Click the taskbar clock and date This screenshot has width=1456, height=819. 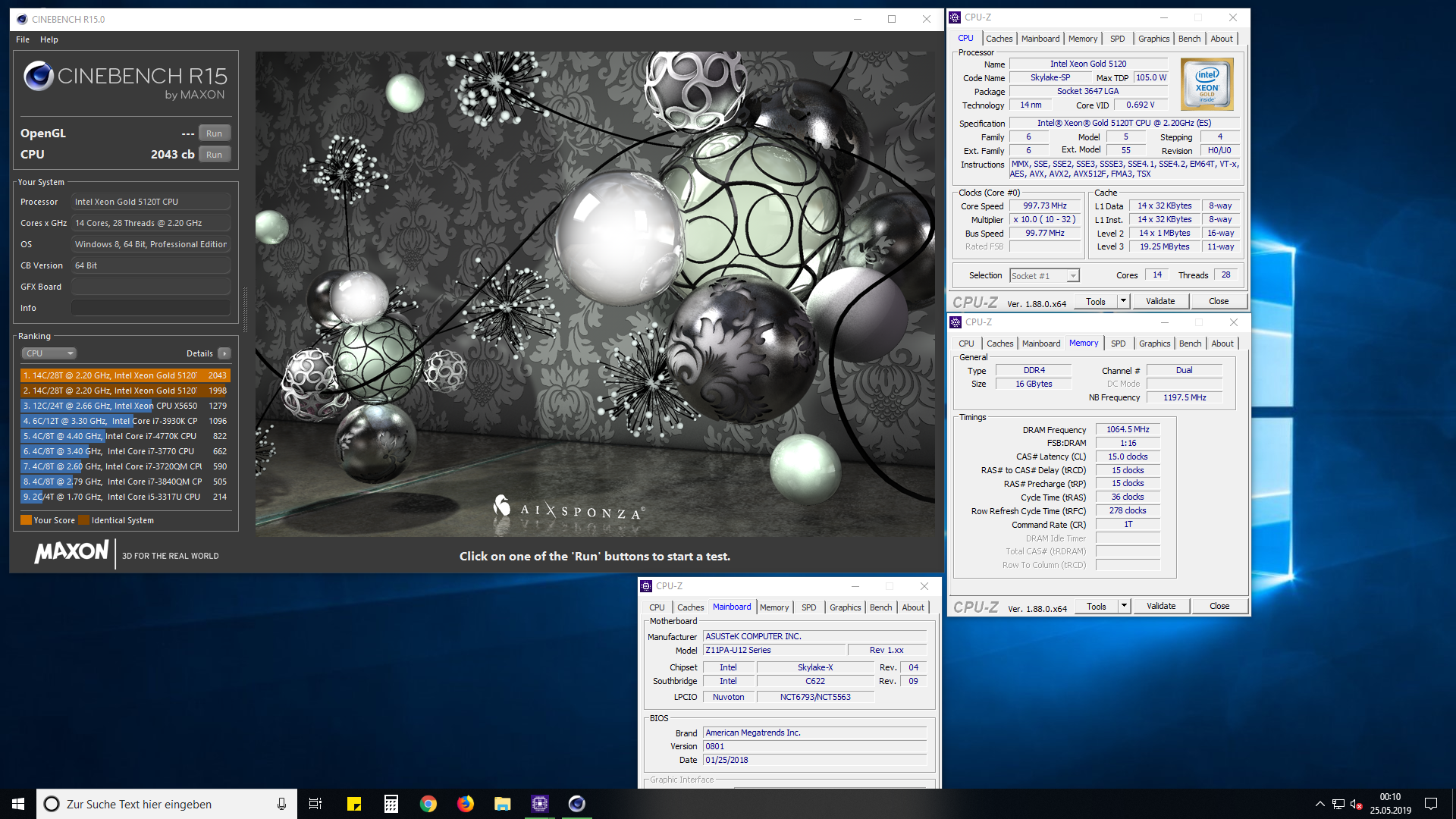pos(1390,804)
